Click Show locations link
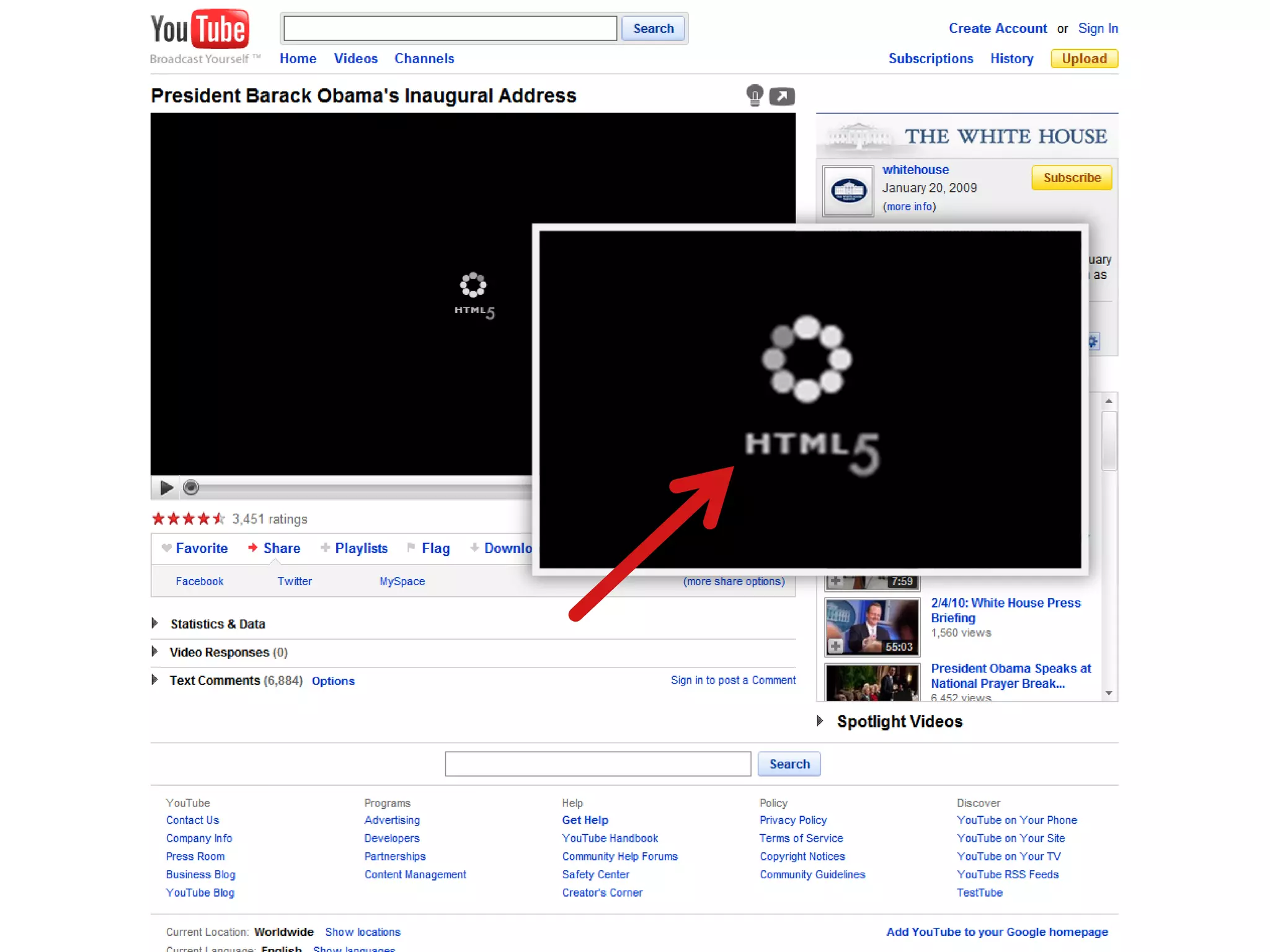Screen dimensions: 1270x952 pos(363,932)
